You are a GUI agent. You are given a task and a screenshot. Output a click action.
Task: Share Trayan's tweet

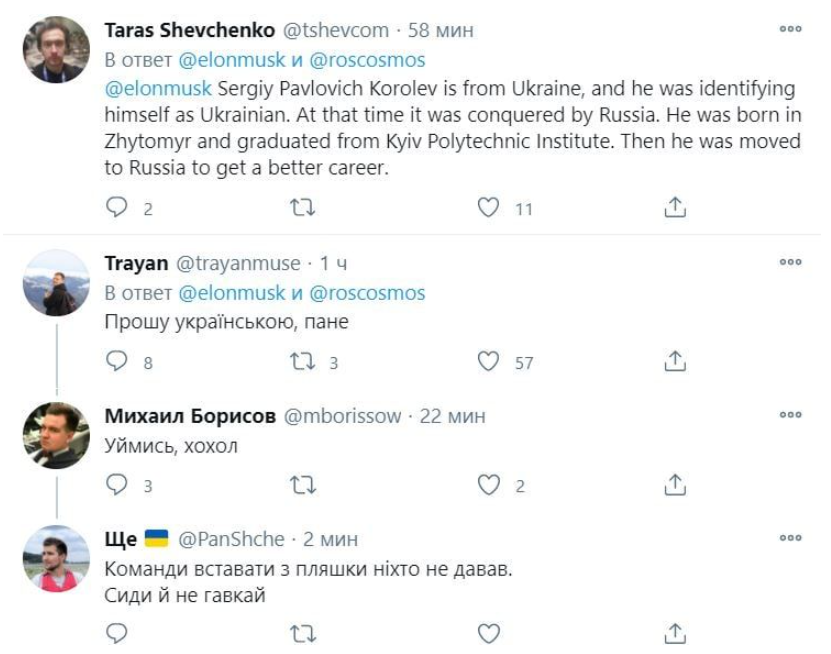pos(675,362)
